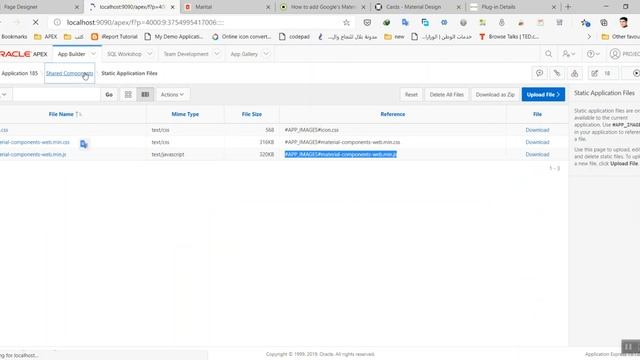Click the browser profile picture
Image resolution: width=640 pixels, height=360 pixels.
[623, 22]
